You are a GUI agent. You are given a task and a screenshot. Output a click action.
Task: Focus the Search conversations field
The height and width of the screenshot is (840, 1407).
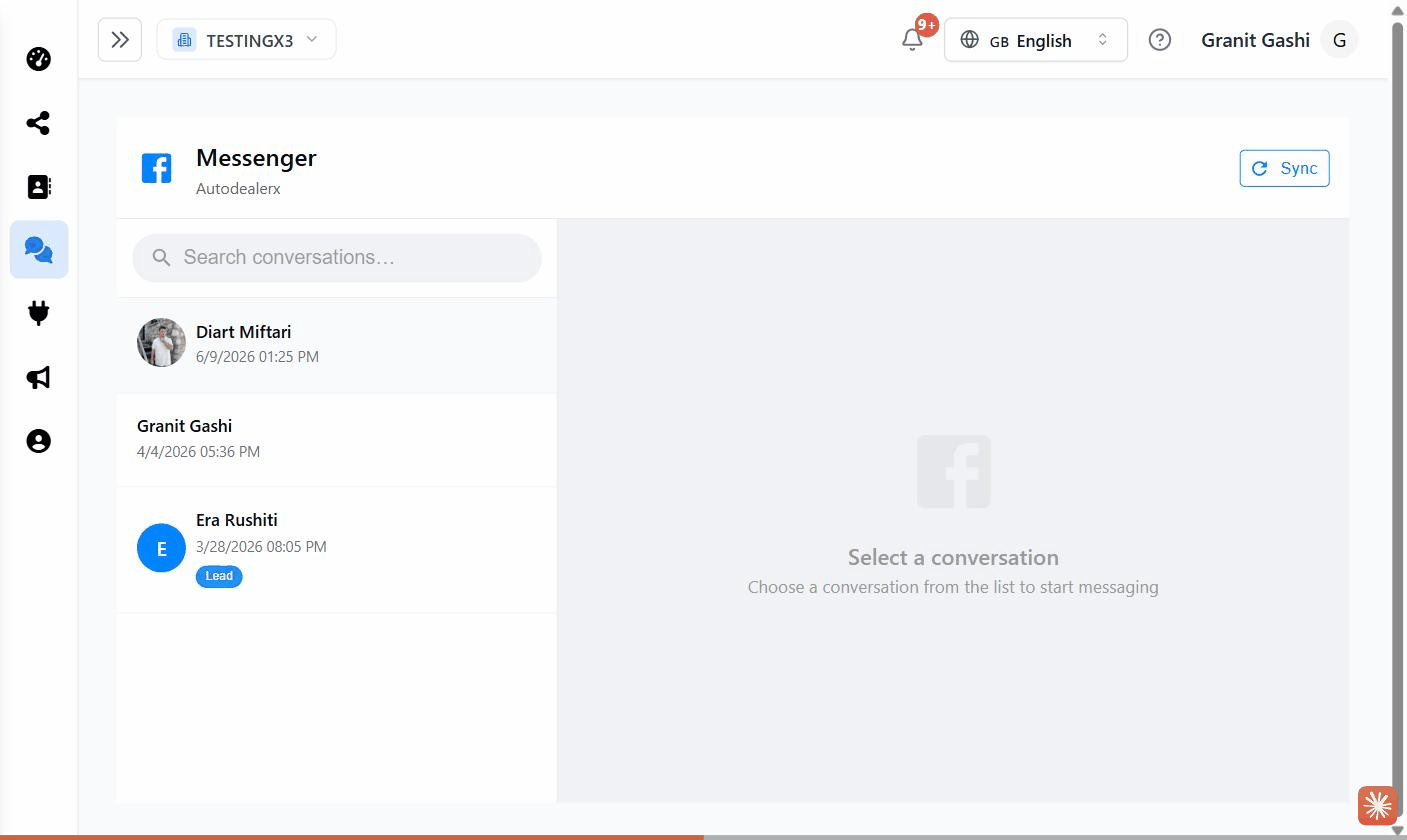click(337, 258)
